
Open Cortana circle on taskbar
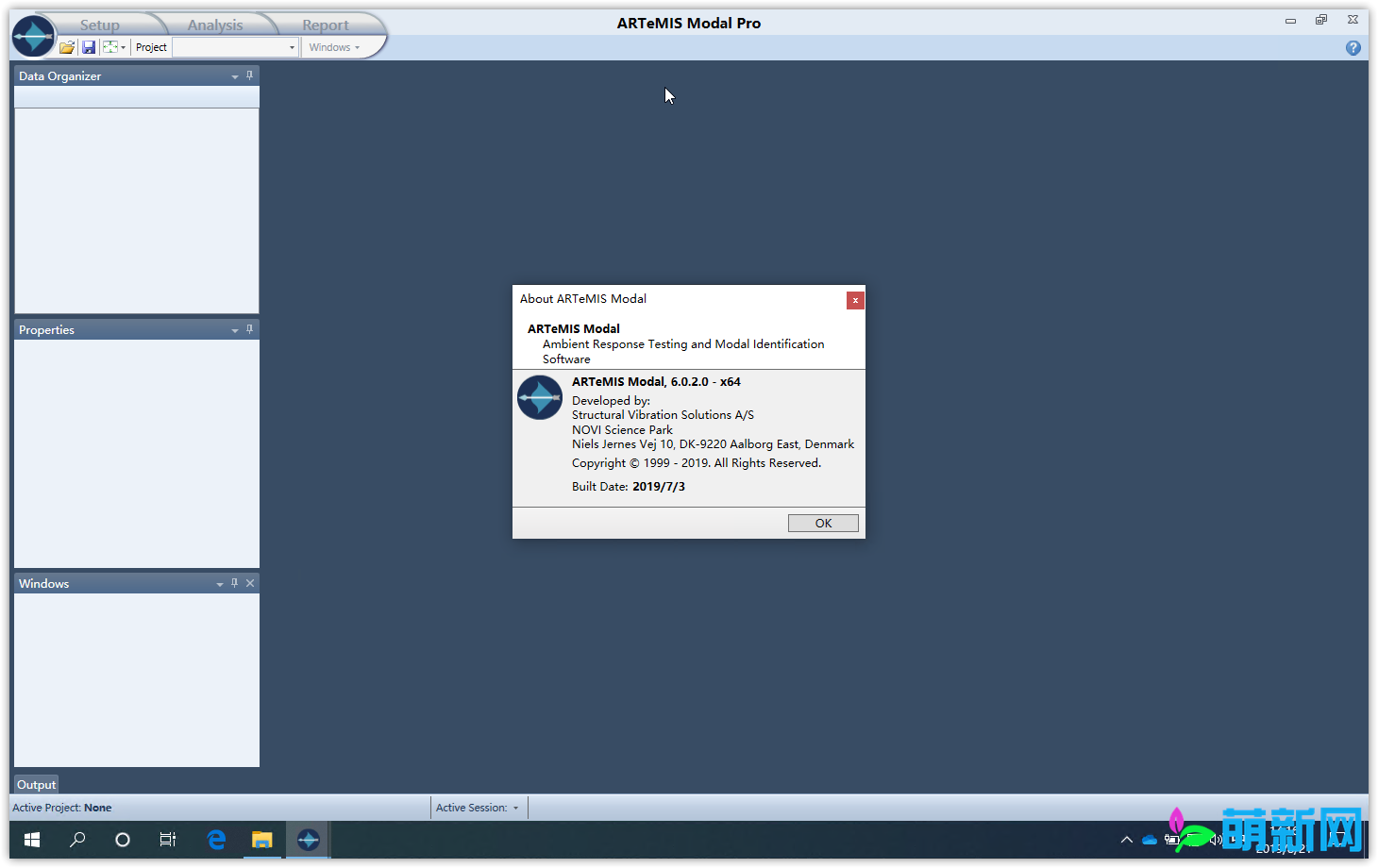123,840
